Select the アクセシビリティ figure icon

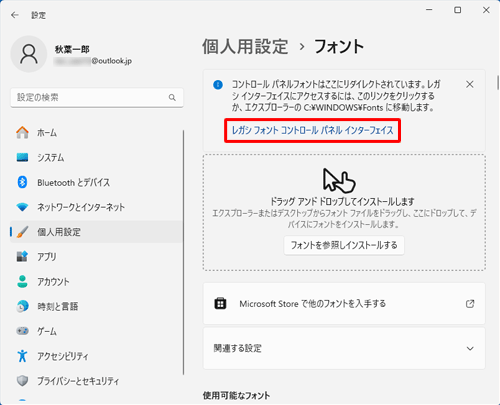(x=22, y=356)
